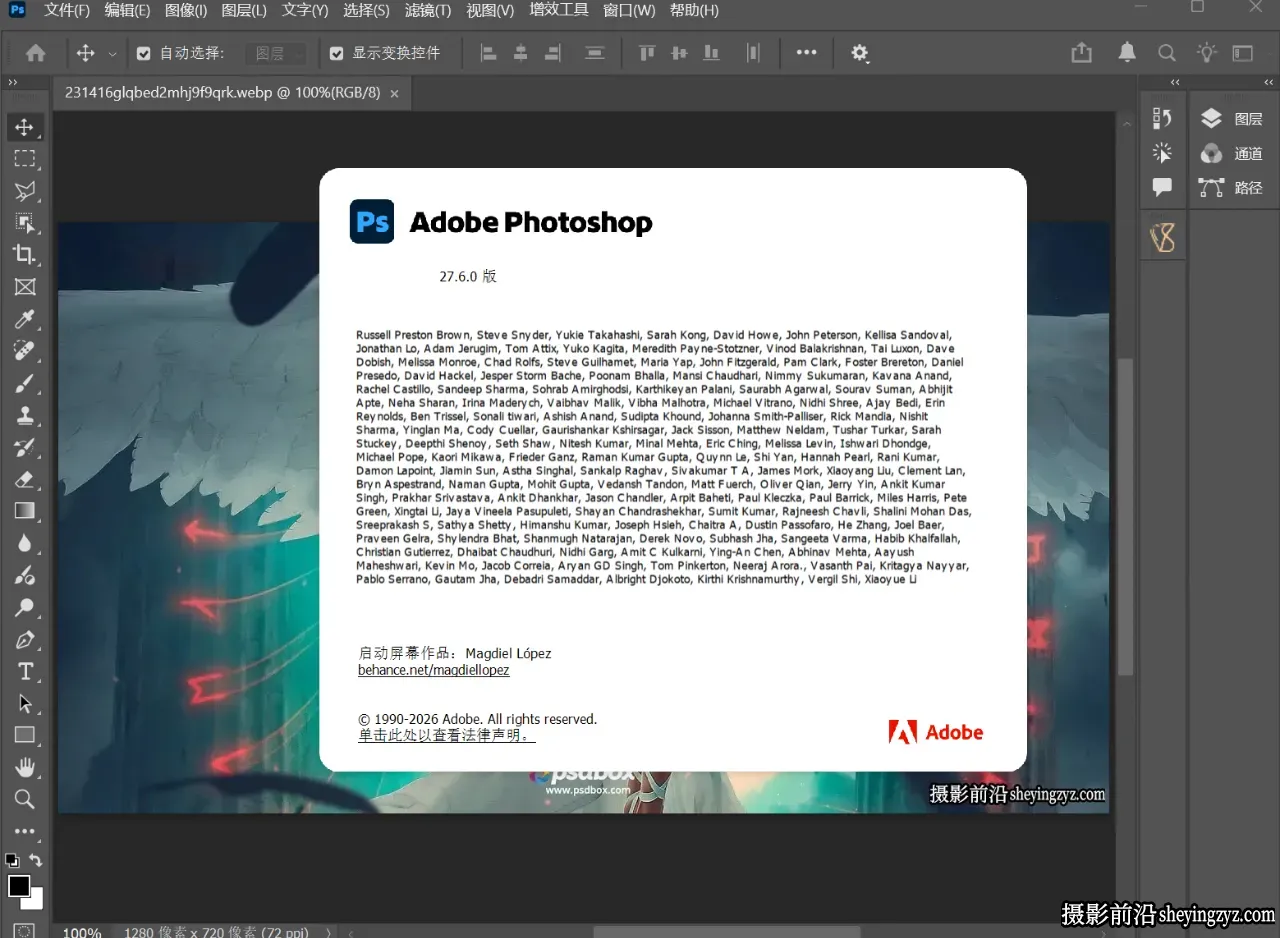Select the Polygonal Lasso tool
The height and width of the screenshot is (938, 1280).
[x=25, y=191]
